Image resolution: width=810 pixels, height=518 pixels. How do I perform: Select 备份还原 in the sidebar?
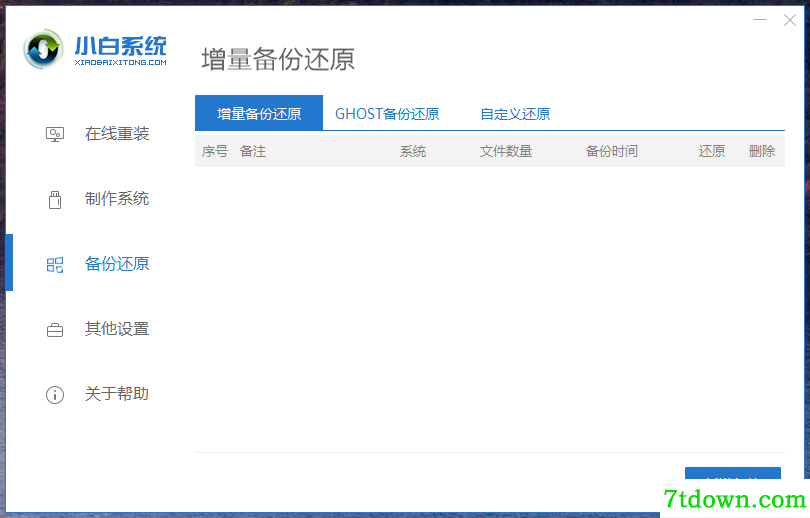pyautogui.click(x=117, y=264)
